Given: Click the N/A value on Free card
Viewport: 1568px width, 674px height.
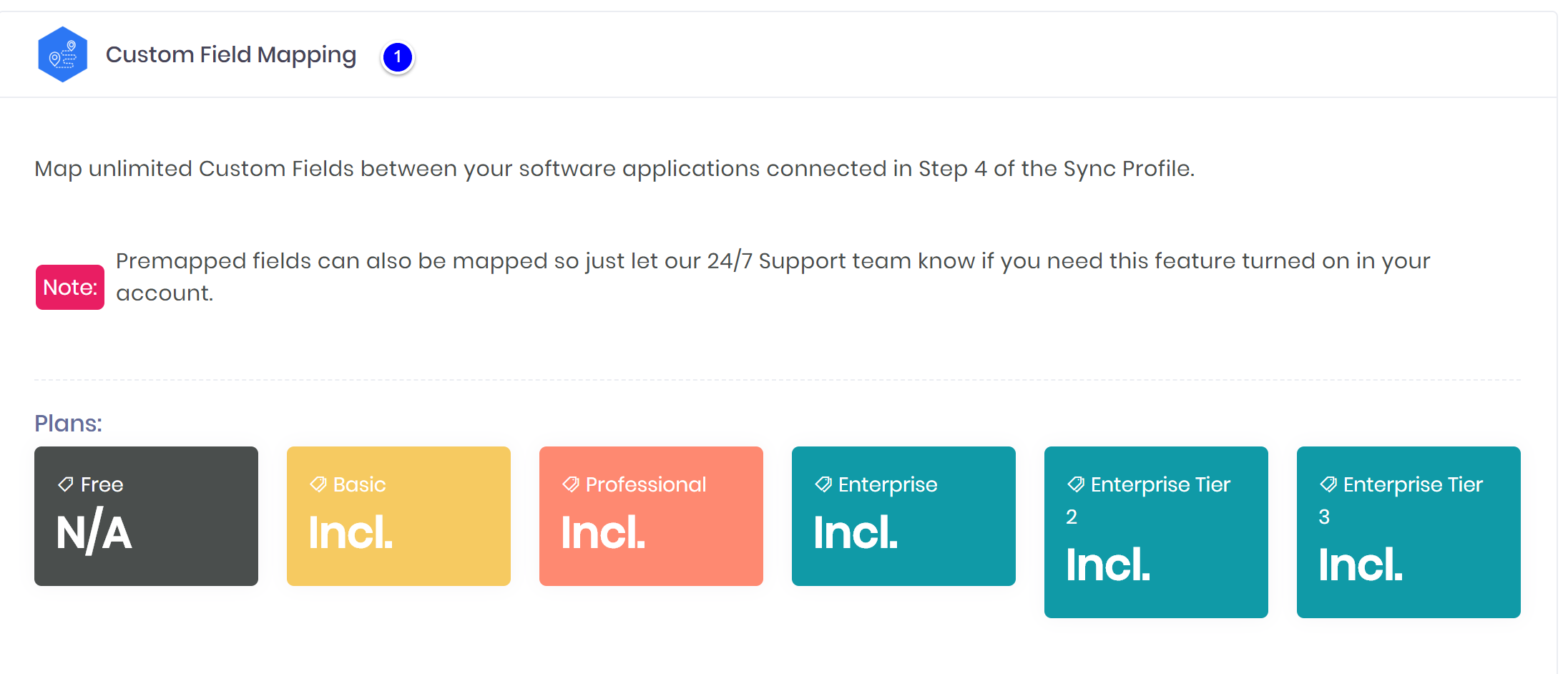Looking at the screenshot, I should (x=94, y=532).
